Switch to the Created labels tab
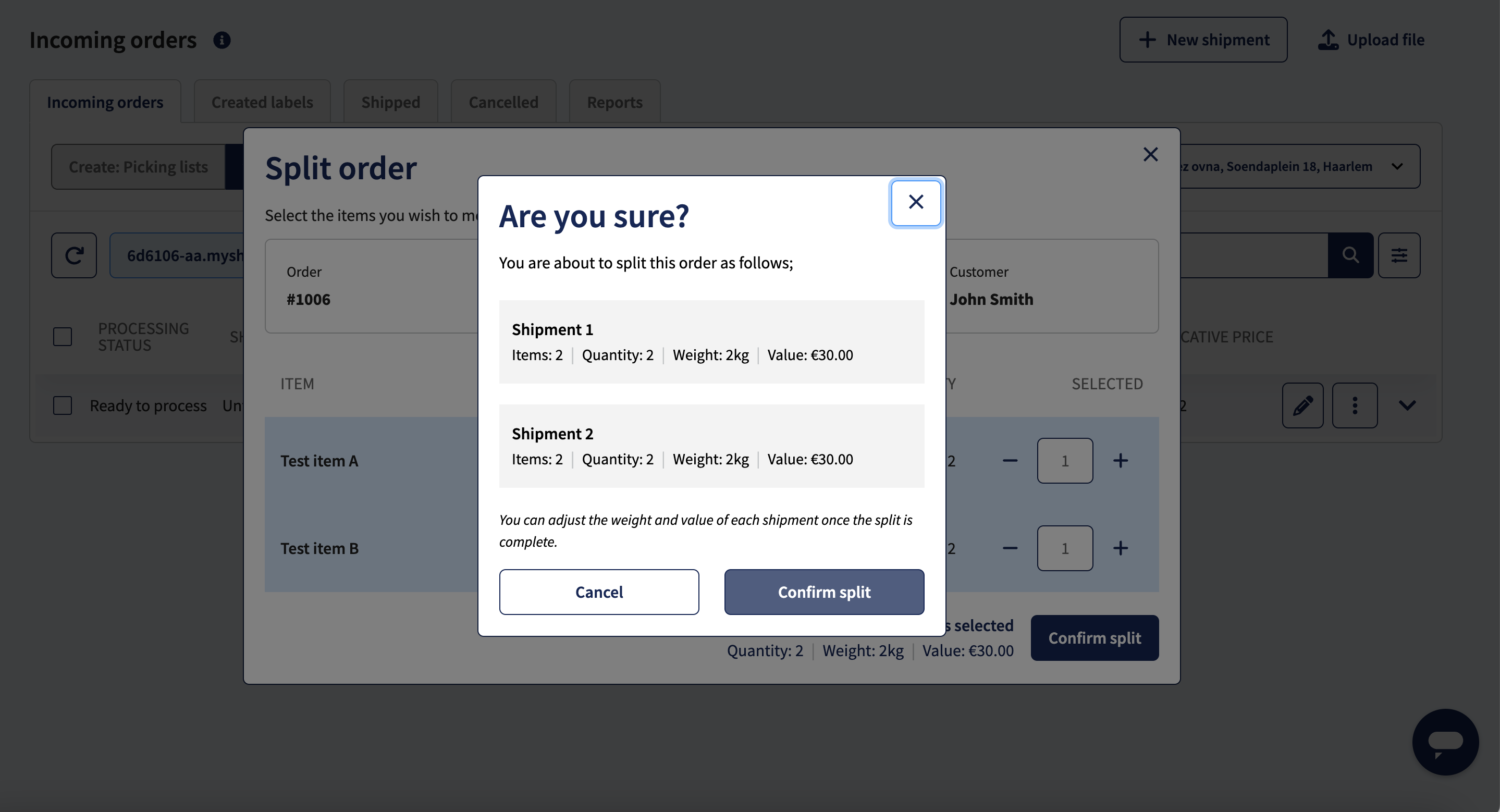Viewport: 1500px width, 812px height. point(262,102)
